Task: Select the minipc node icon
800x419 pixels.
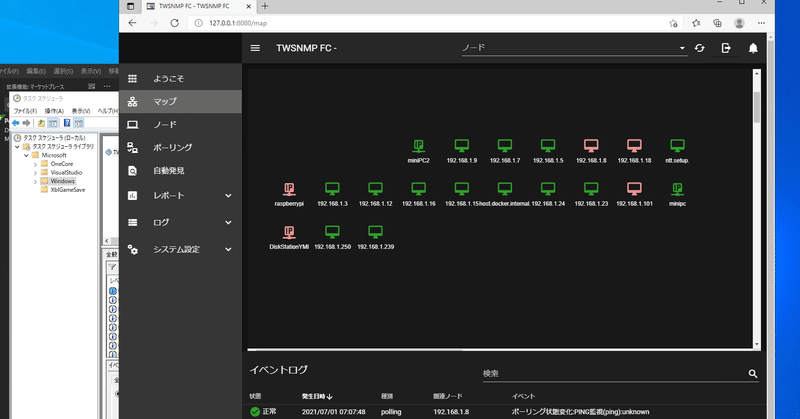Action: coord(678,189)
